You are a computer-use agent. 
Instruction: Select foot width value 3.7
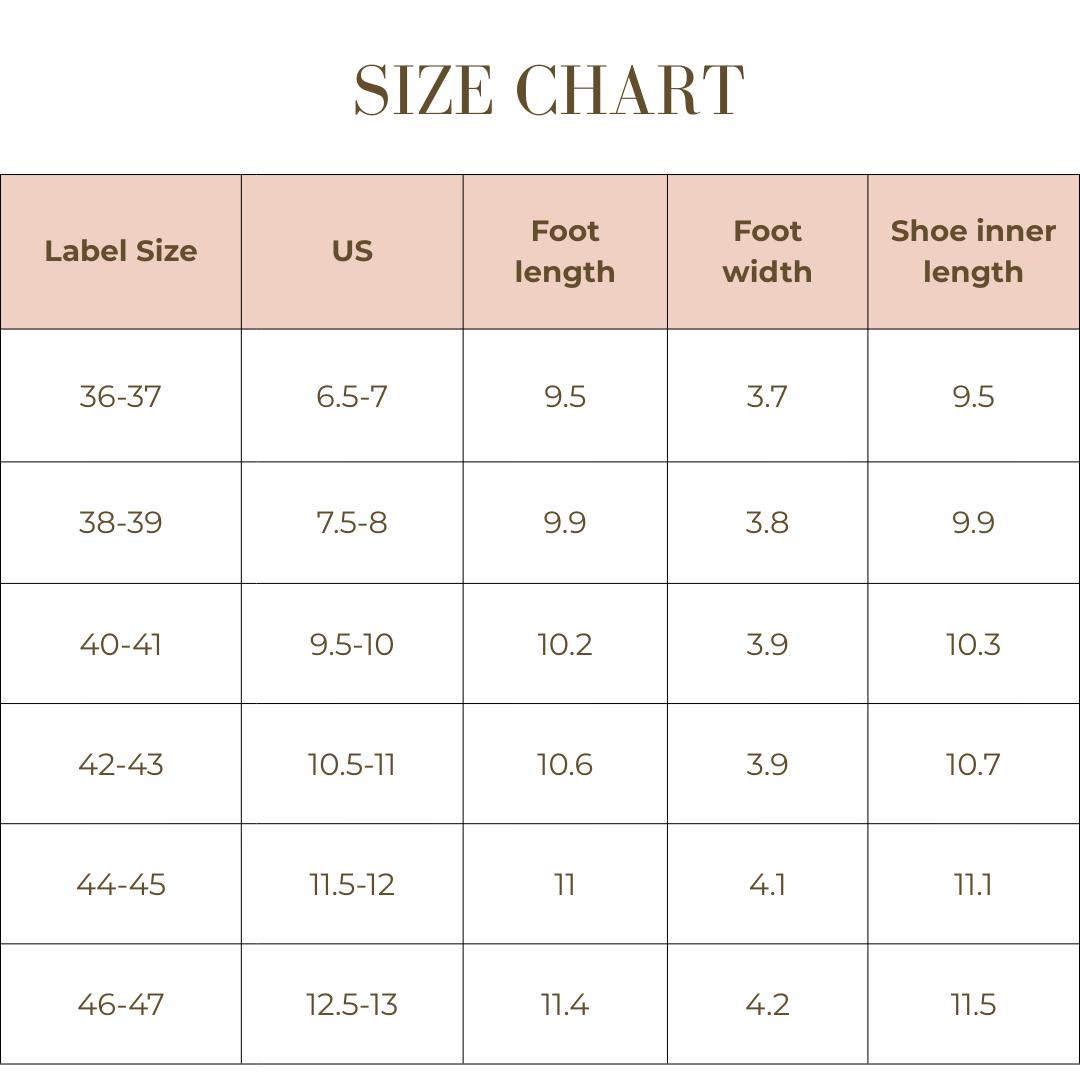(x=767, y=396)
